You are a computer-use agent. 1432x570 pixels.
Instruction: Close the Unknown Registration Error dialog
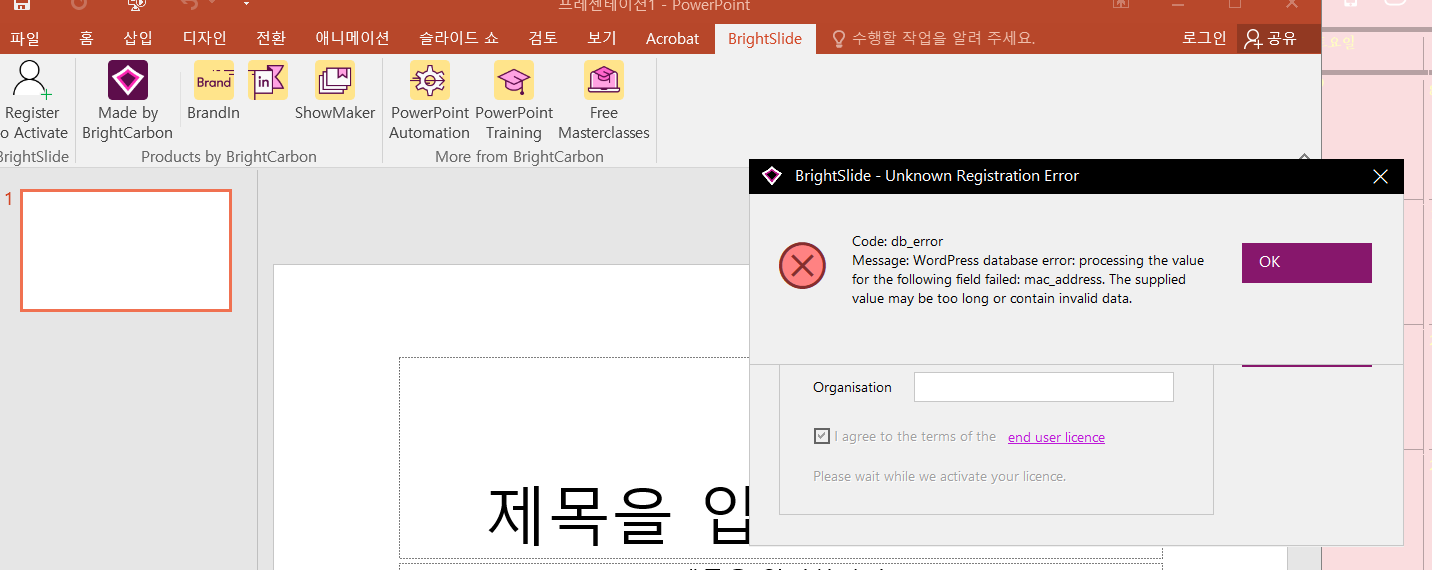point(1380,177)
